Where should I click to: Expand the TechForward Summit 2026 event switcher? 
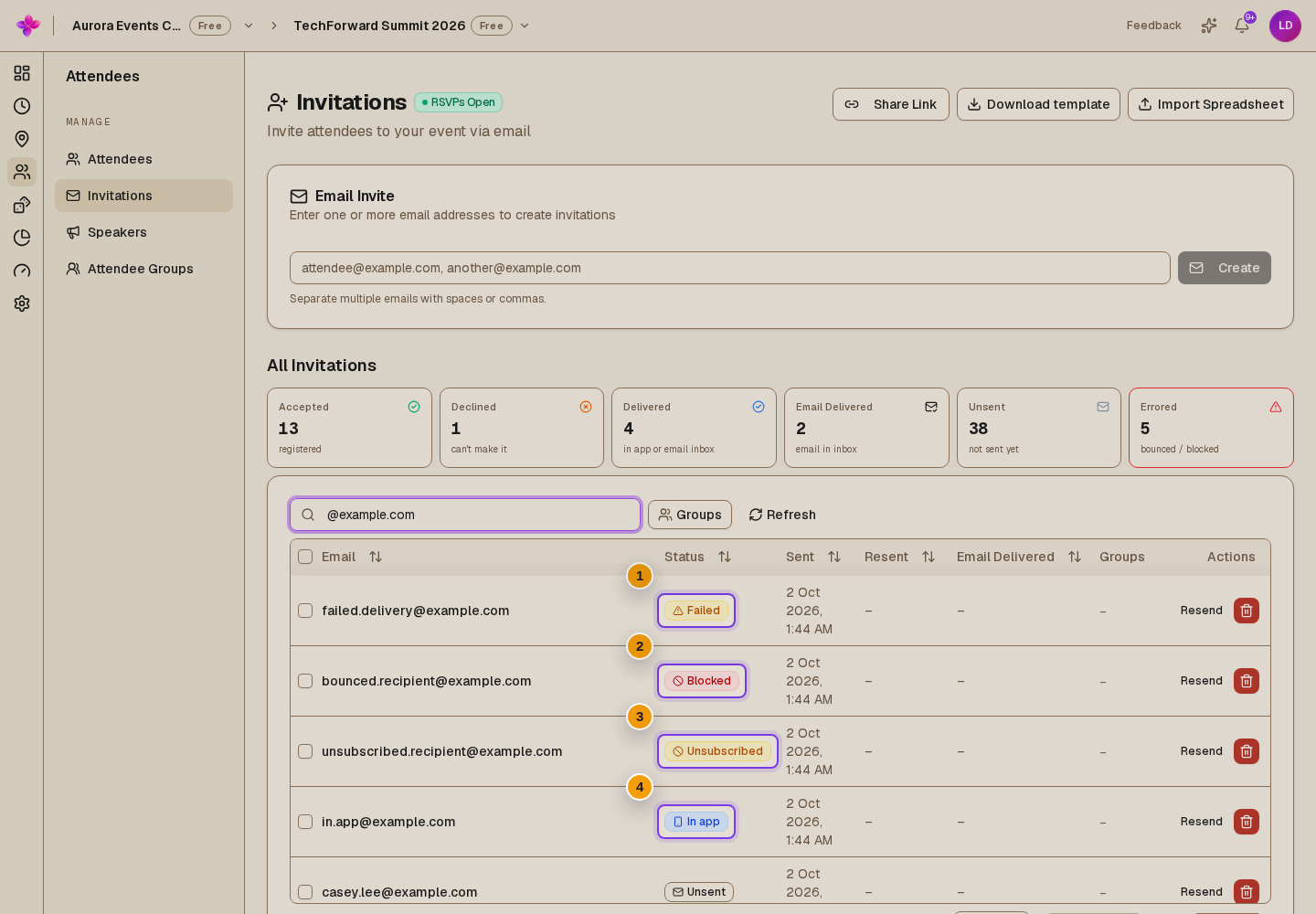tap(525, 26)
